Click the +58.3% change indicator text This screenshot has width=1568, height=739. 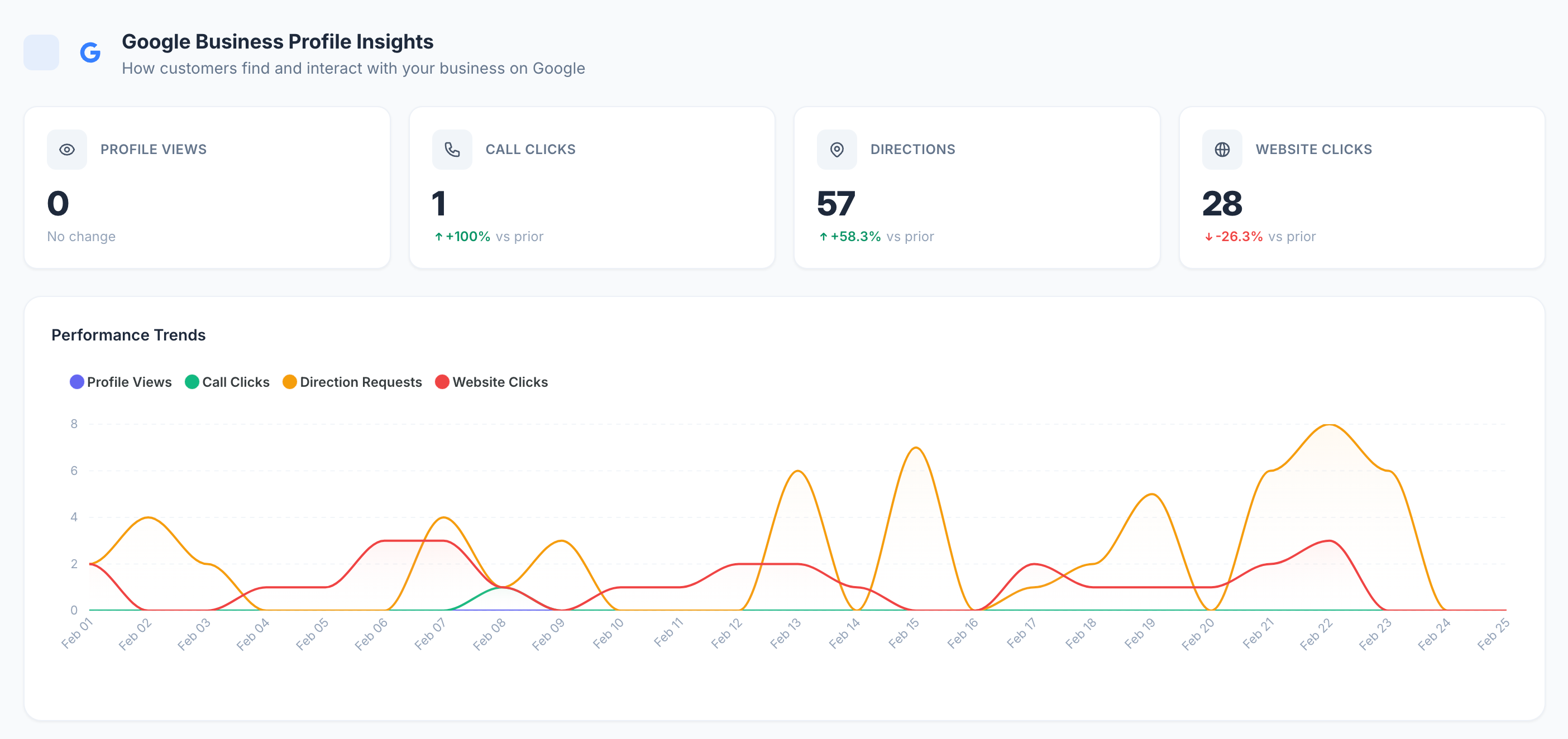click(x=855, y=237)
